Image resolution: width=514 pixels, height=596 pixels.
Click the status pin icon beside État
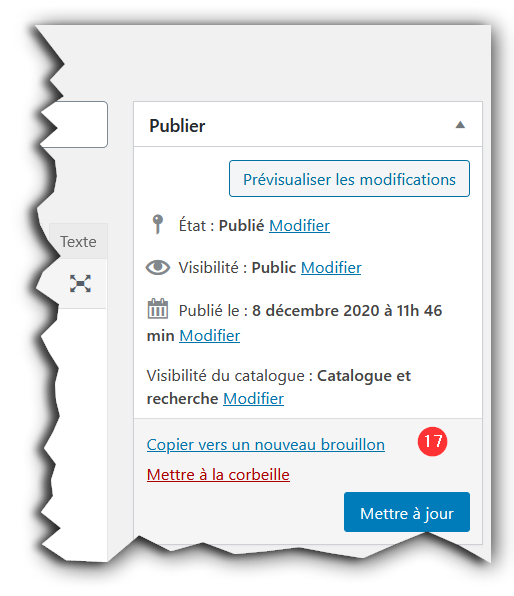coord(157,224)
